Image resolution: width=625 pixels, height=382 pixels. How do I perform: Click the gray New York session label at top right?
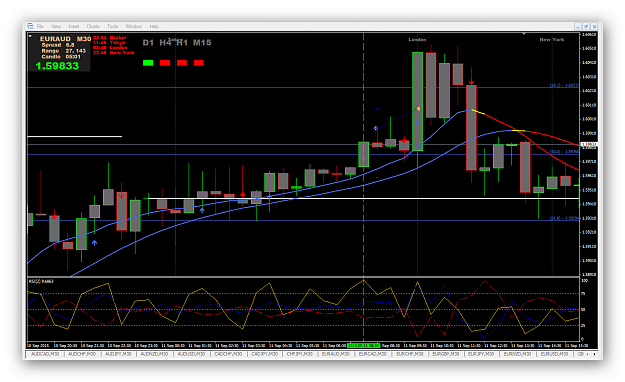point(552,39)
